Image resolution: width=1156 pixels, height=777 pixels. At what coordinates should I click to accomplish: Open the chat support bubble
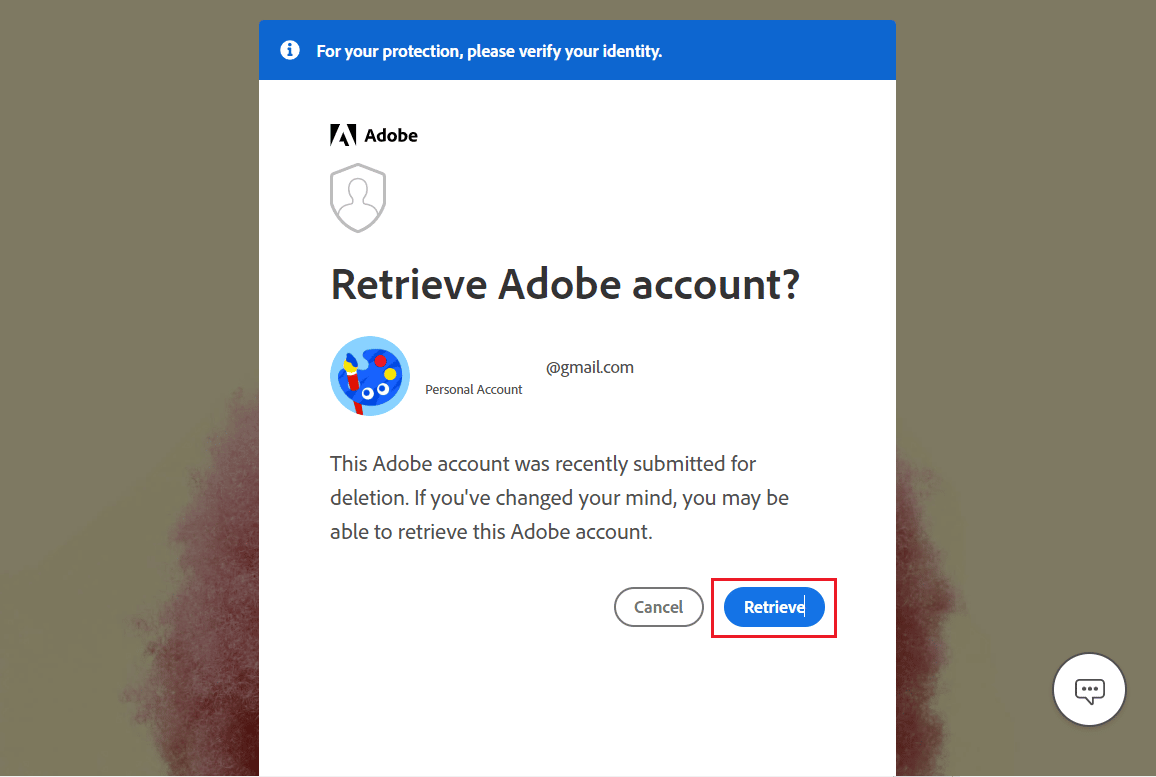[1089, 690]
